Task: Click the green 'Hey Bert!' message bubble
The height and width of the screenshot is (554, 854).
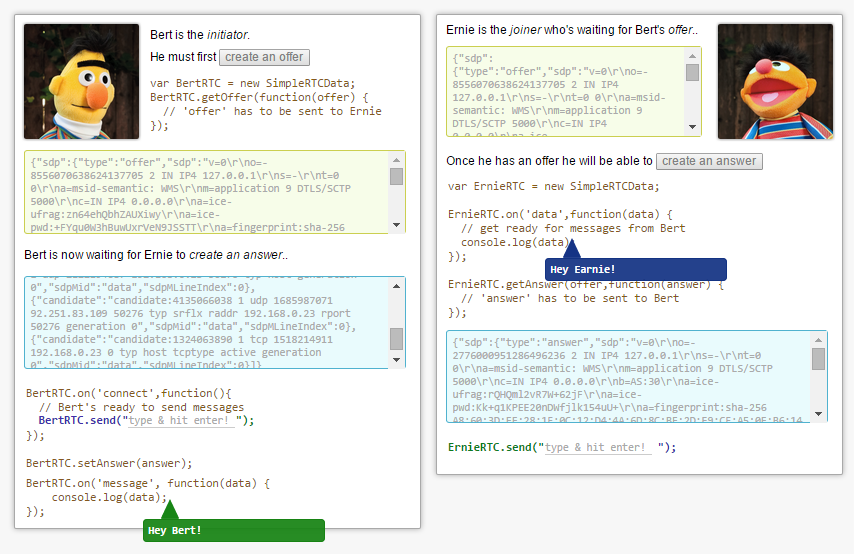Action: (x=234, y=530)
